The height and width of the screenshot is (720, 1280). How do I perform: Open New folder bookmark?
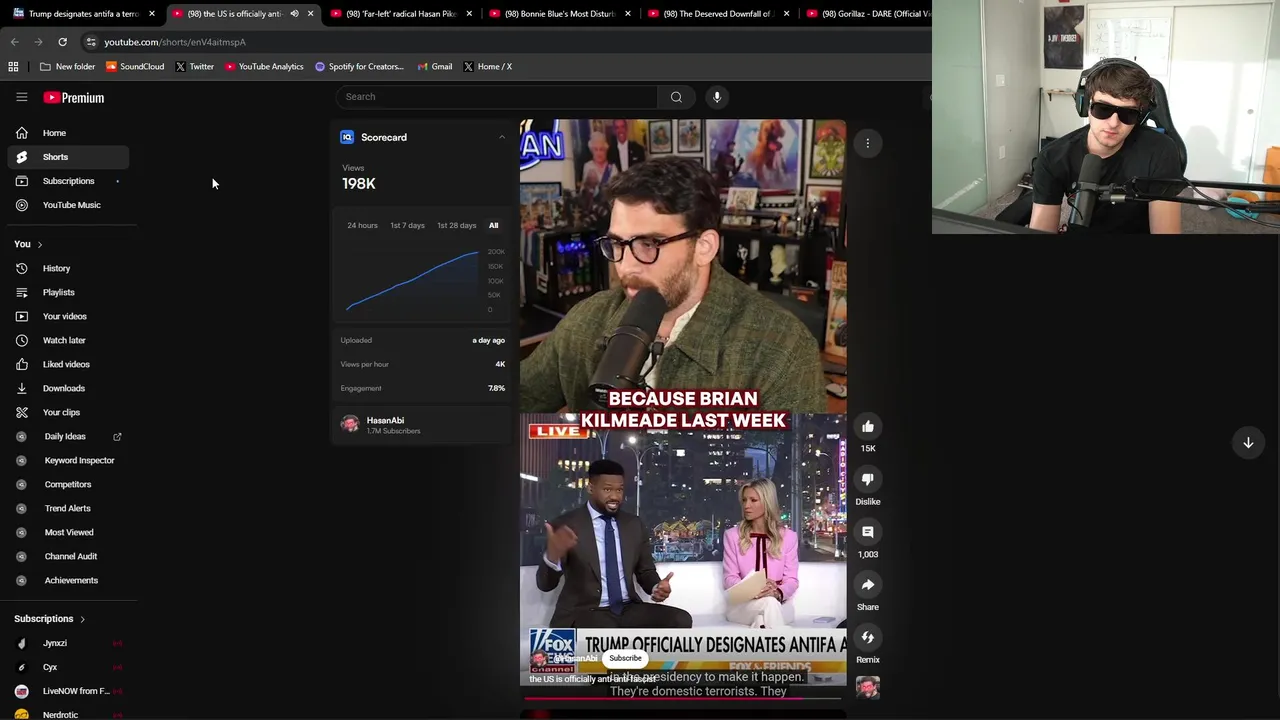pyautogui.click(x=67, y=66)
